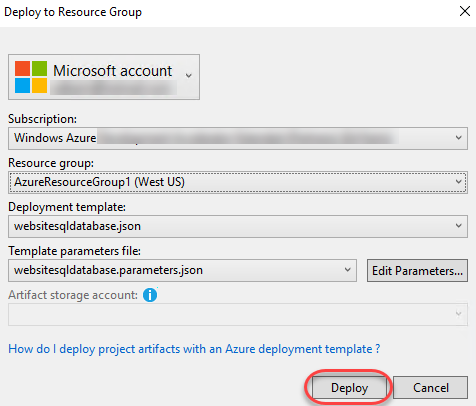This screenshot has height=406, width=476.
Task: Select the websitesqldatabase.parameters.json field
Action: point(182,270)
